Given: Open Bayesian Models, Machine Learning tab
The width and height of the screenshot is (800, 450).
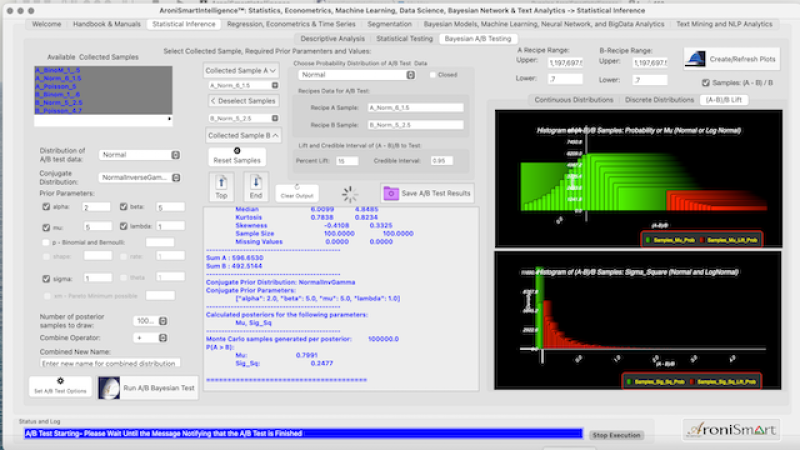Looking at the screenshot, I should [544, 24].
